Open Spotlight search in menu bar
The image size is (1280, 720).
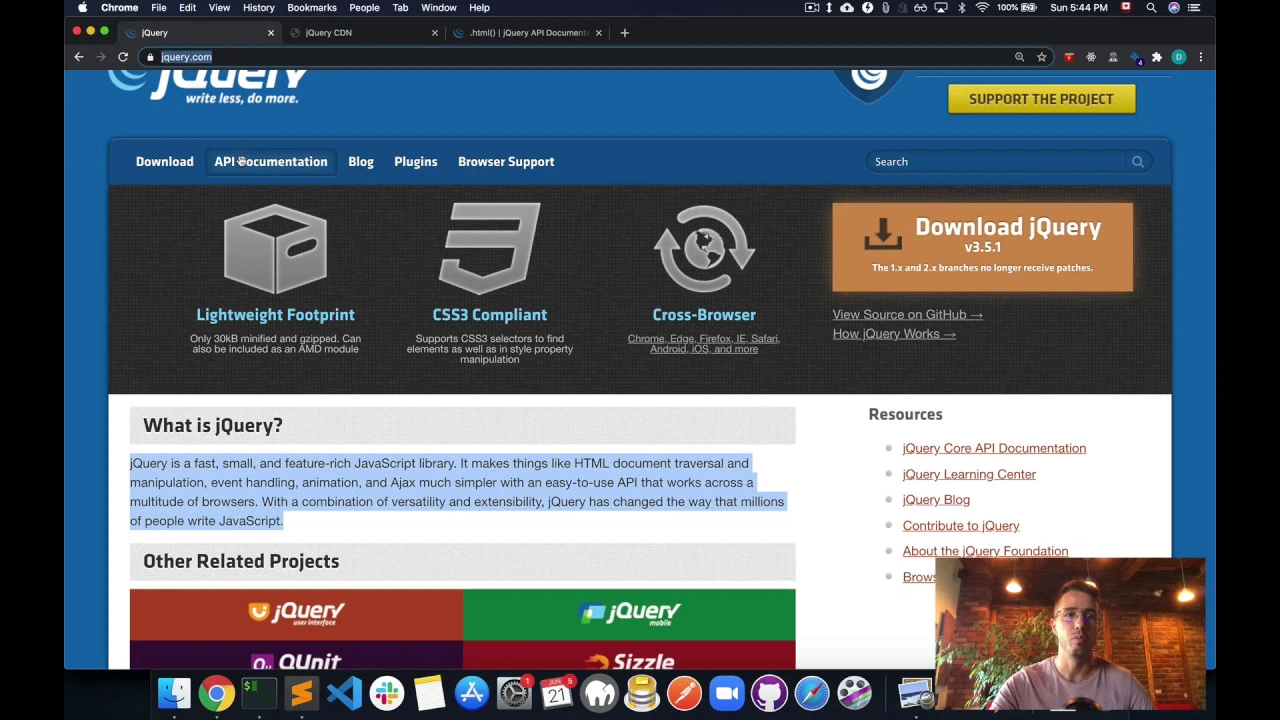(1151, 8)
